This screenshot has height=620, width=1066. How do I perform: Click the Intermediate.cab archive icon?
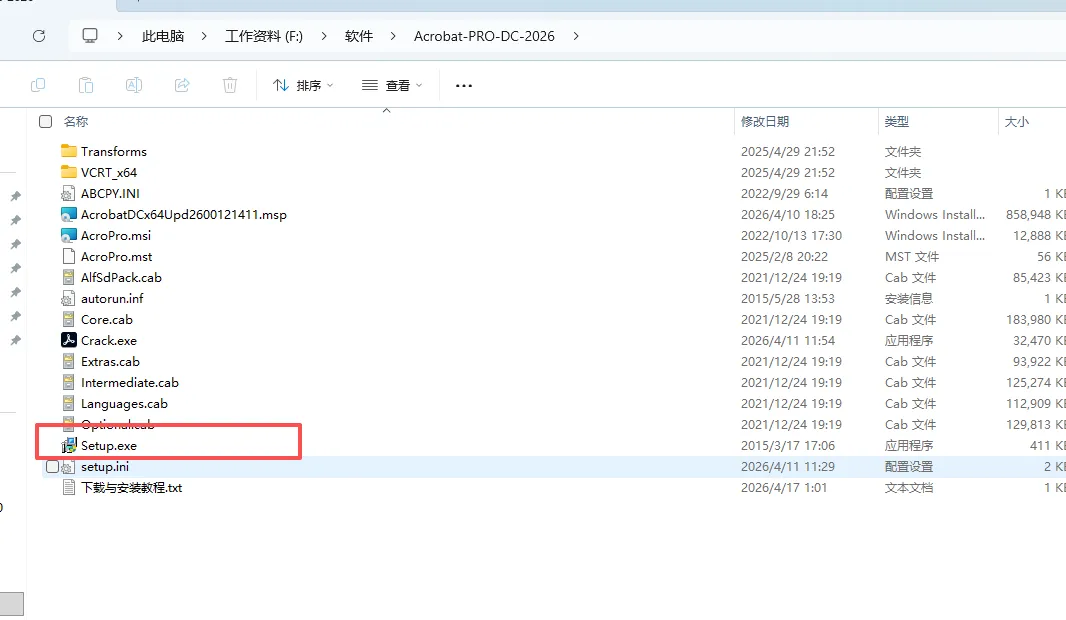(68, 383)
